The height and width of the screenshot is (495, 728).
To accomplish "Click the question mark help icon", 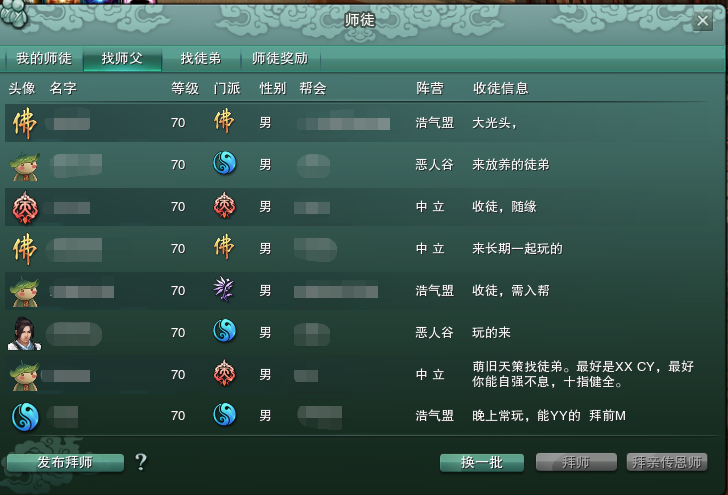I will (x=141, y=462).
